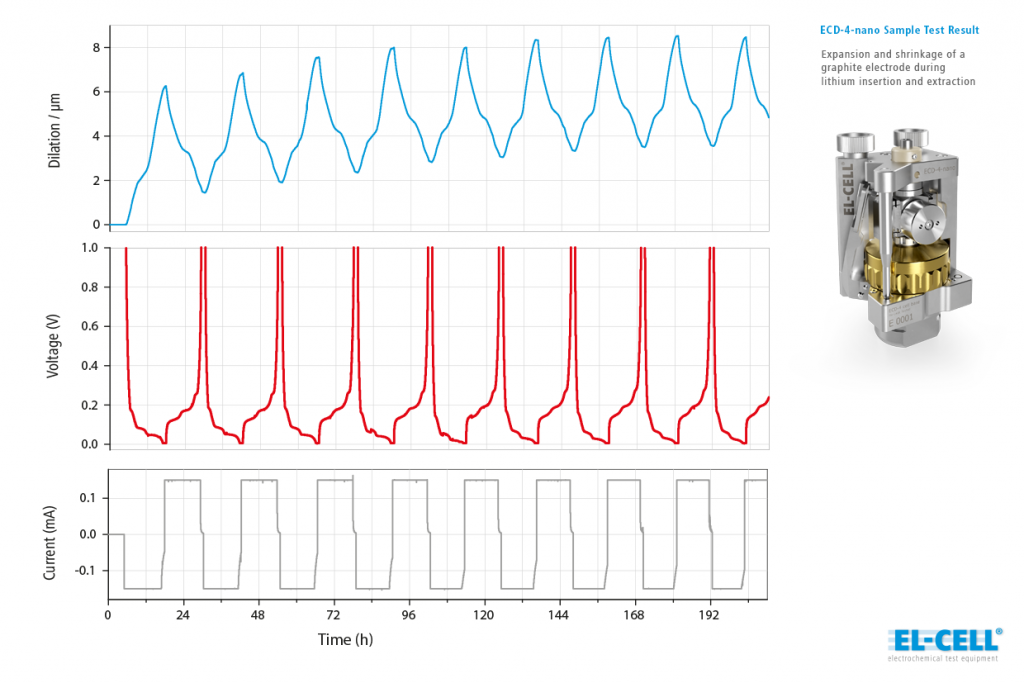Viewport: 1024px width, 683px height.
Task: Click the 'Current (mA)' axis label
Action: (55, 534)
